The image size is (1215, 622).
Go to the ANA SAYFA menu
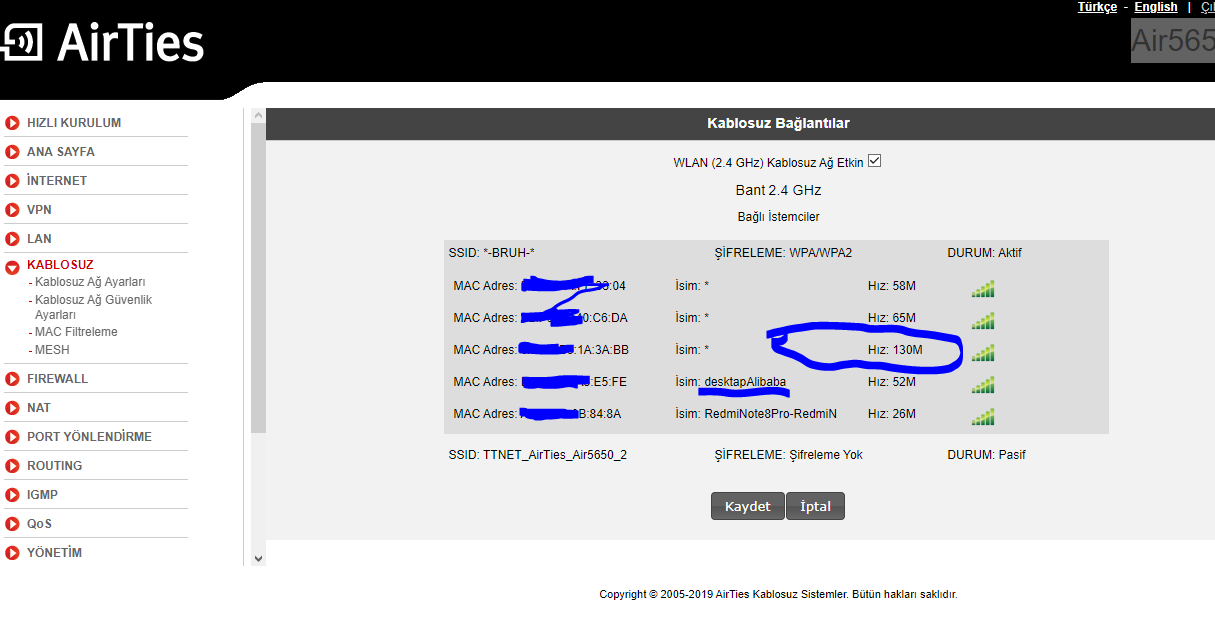point(61,152)
